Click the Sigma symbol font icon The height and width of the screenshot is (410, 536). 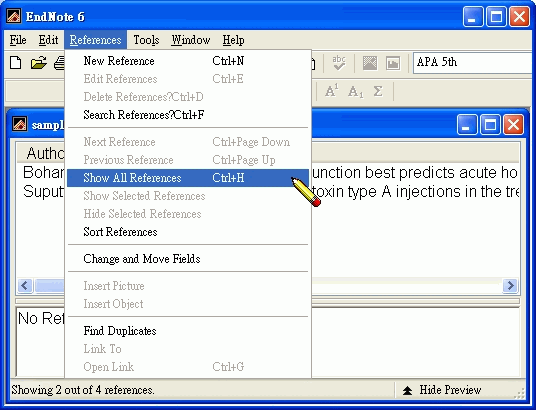(x=378, y=91)
